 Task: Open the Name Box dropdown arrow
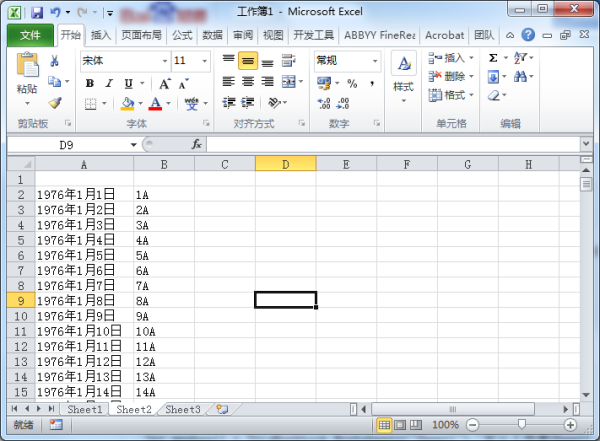pos(134,145)
